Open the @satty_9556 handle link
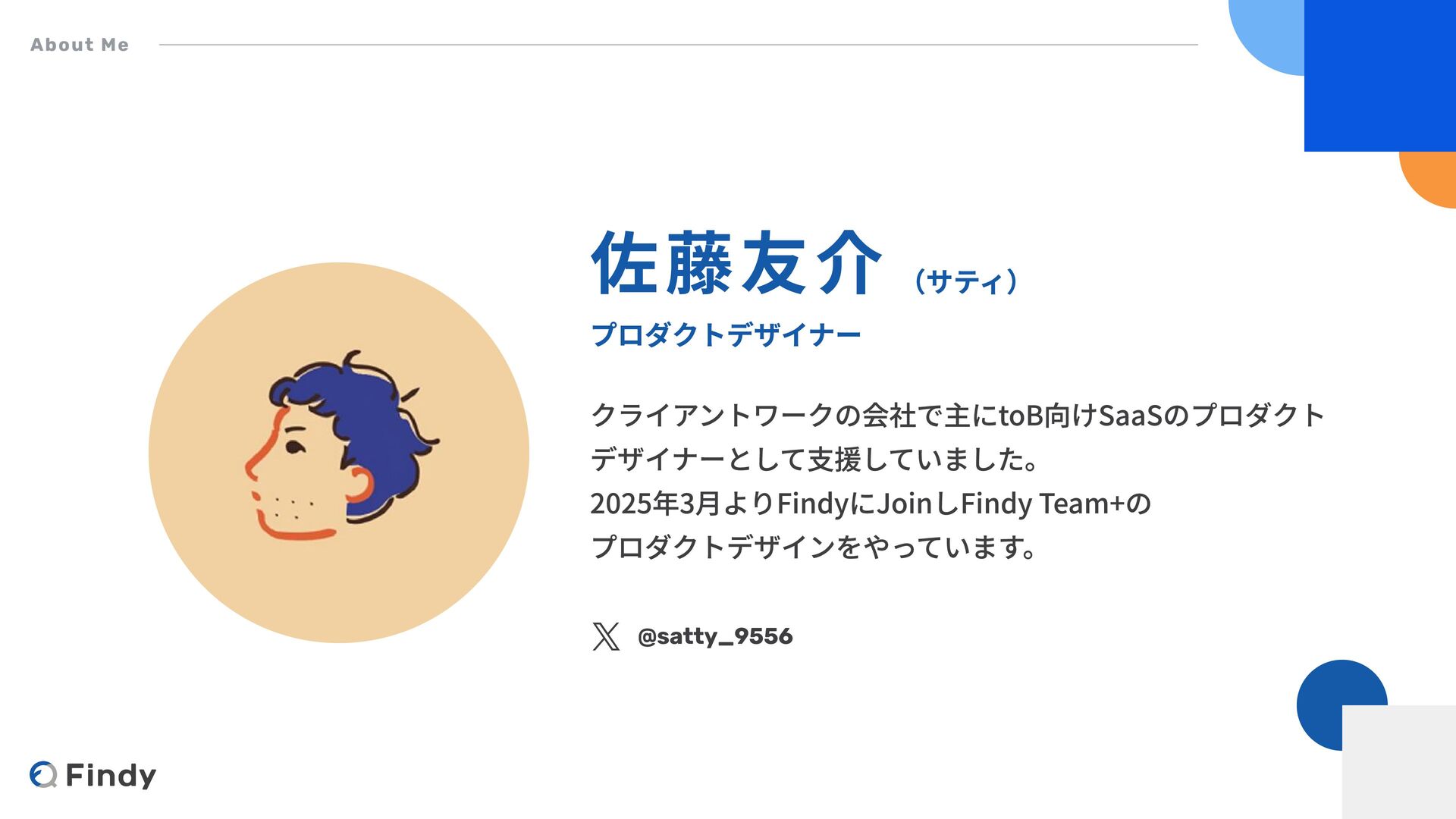Viewport: 1456px width, 819px height. pyautogui.click(x=715, y=636)
